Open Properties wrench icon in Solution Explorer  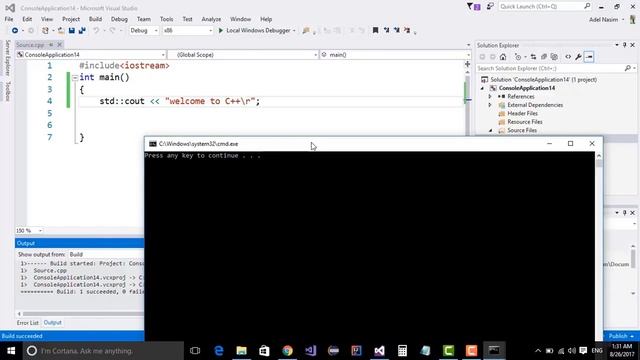point(578,57)
